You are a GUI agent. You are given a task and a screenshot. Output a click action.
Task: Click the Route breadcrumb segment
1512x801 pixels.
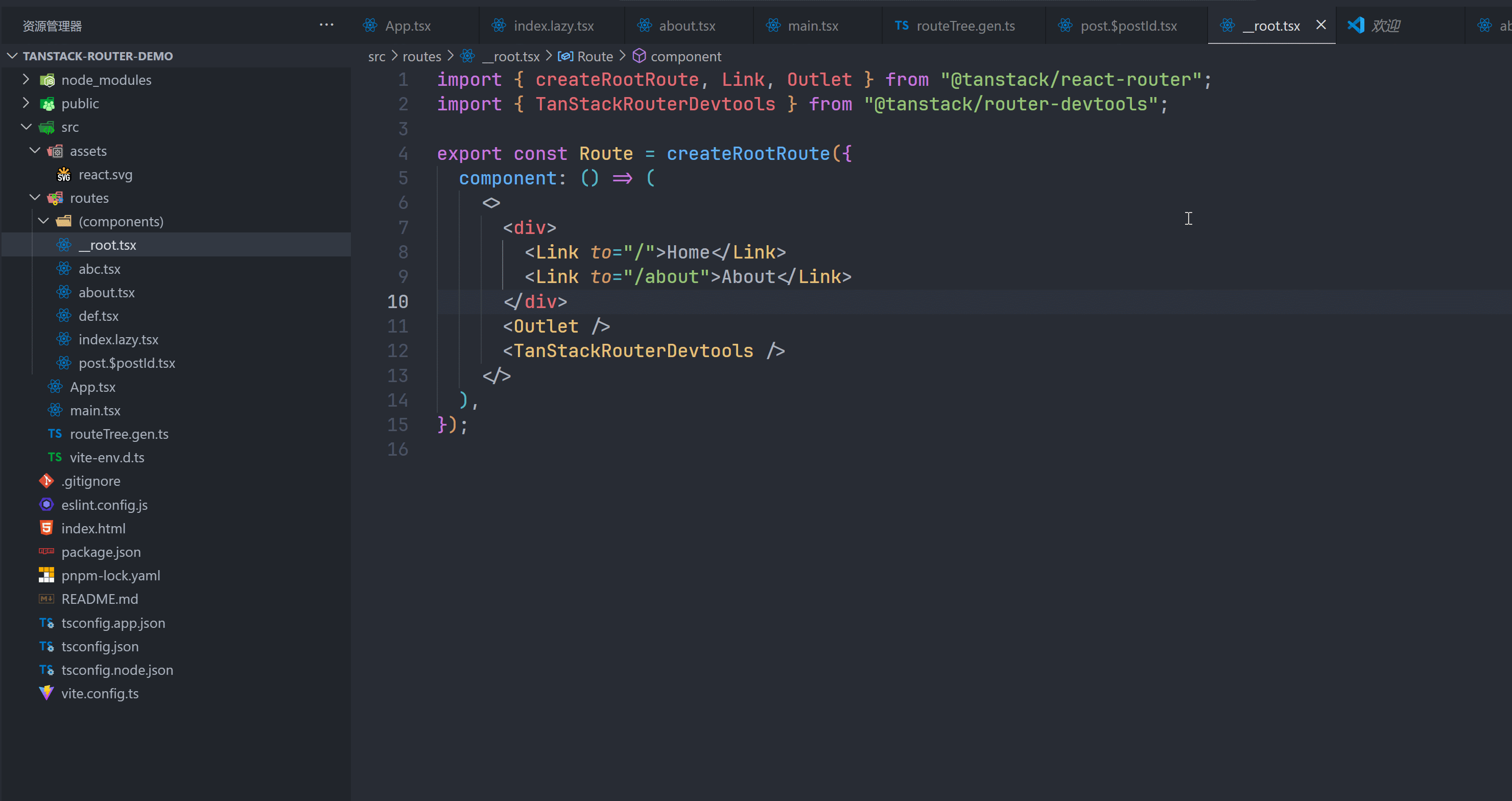595,56
